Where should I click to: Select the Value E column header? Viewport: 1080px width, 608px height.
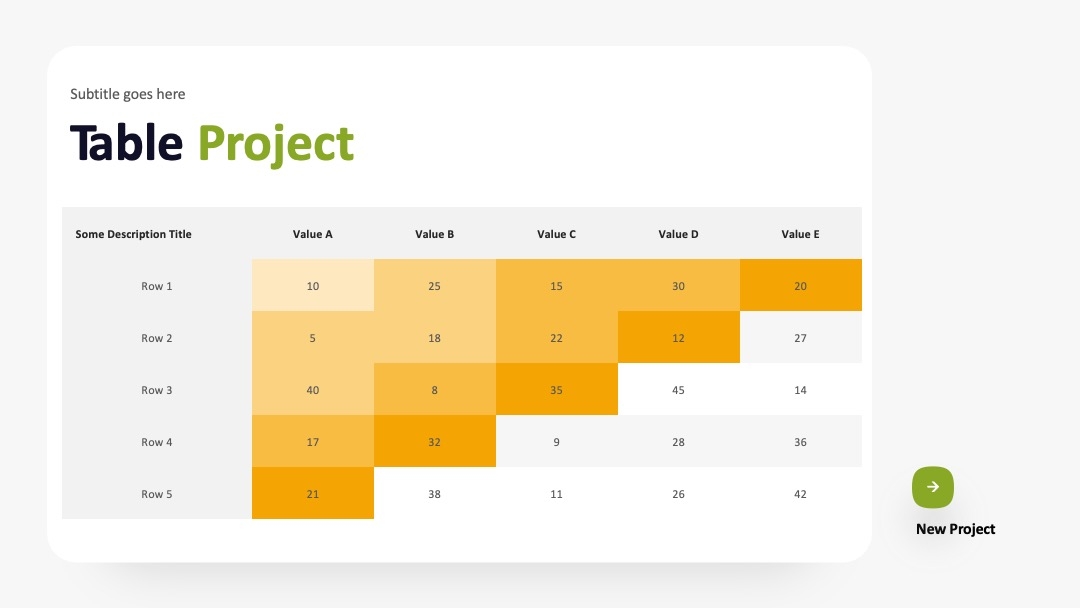click(x=800, y=234)
